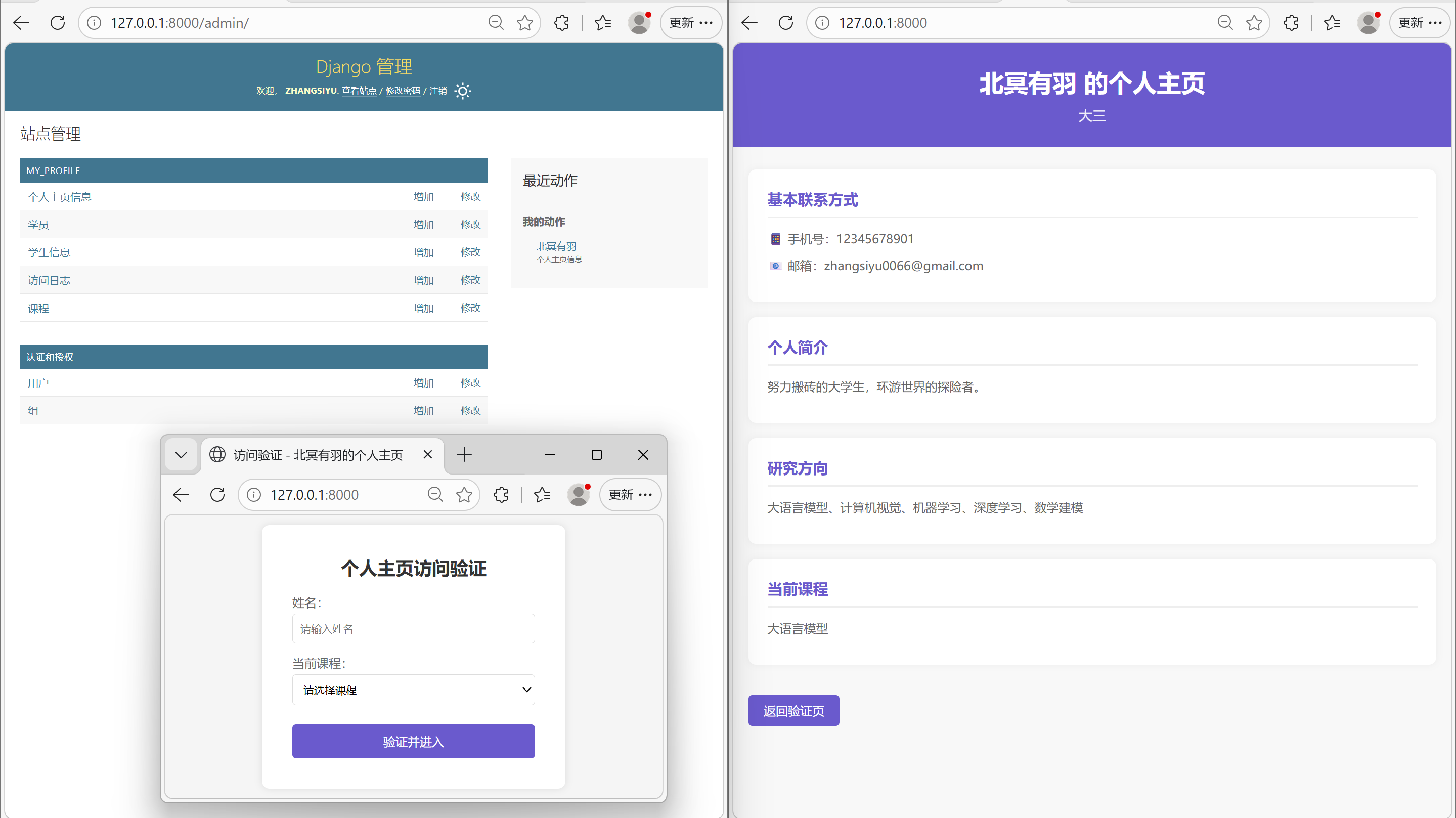Click the profile avatar in the admin browser window
Image resolution: width=1456 pixels, height=818 pixels.
[639, 23]
